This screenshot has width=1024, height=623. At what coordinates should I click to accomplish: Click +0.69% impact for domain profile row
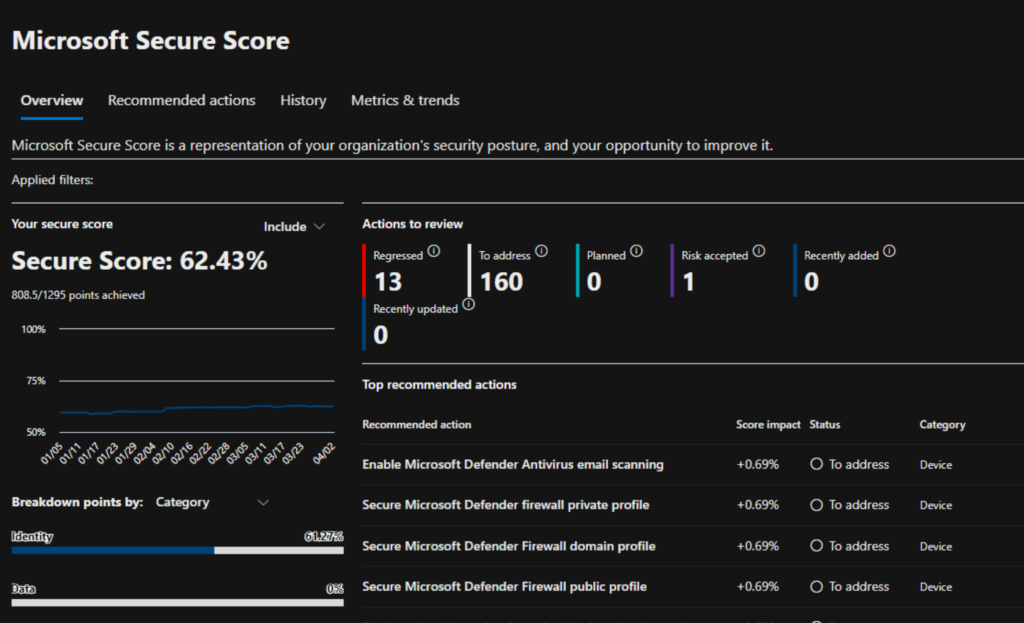point(758,546)
